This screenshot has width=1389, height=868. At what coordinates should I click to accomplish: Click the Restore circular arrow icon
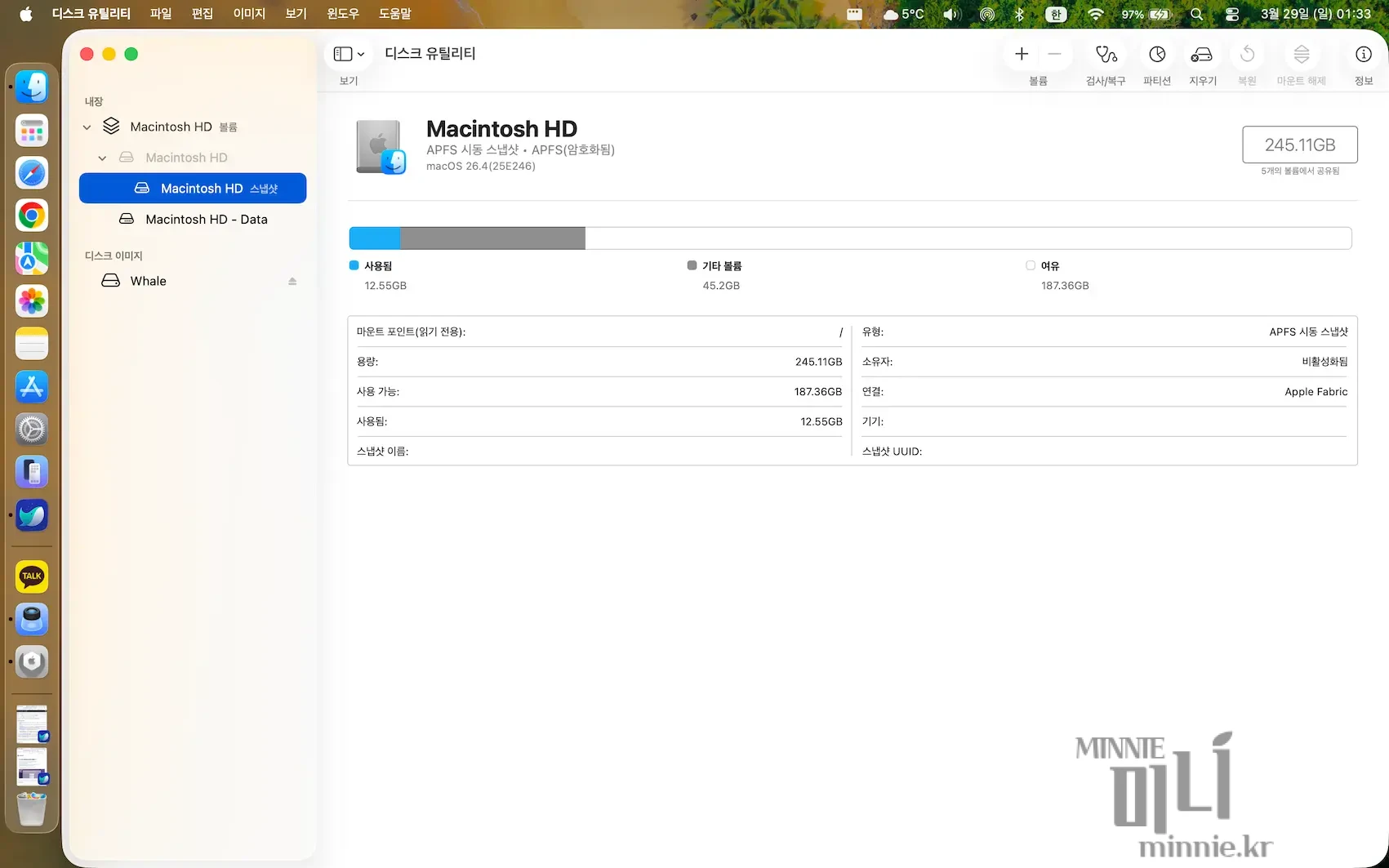[x=1247, y=55]
